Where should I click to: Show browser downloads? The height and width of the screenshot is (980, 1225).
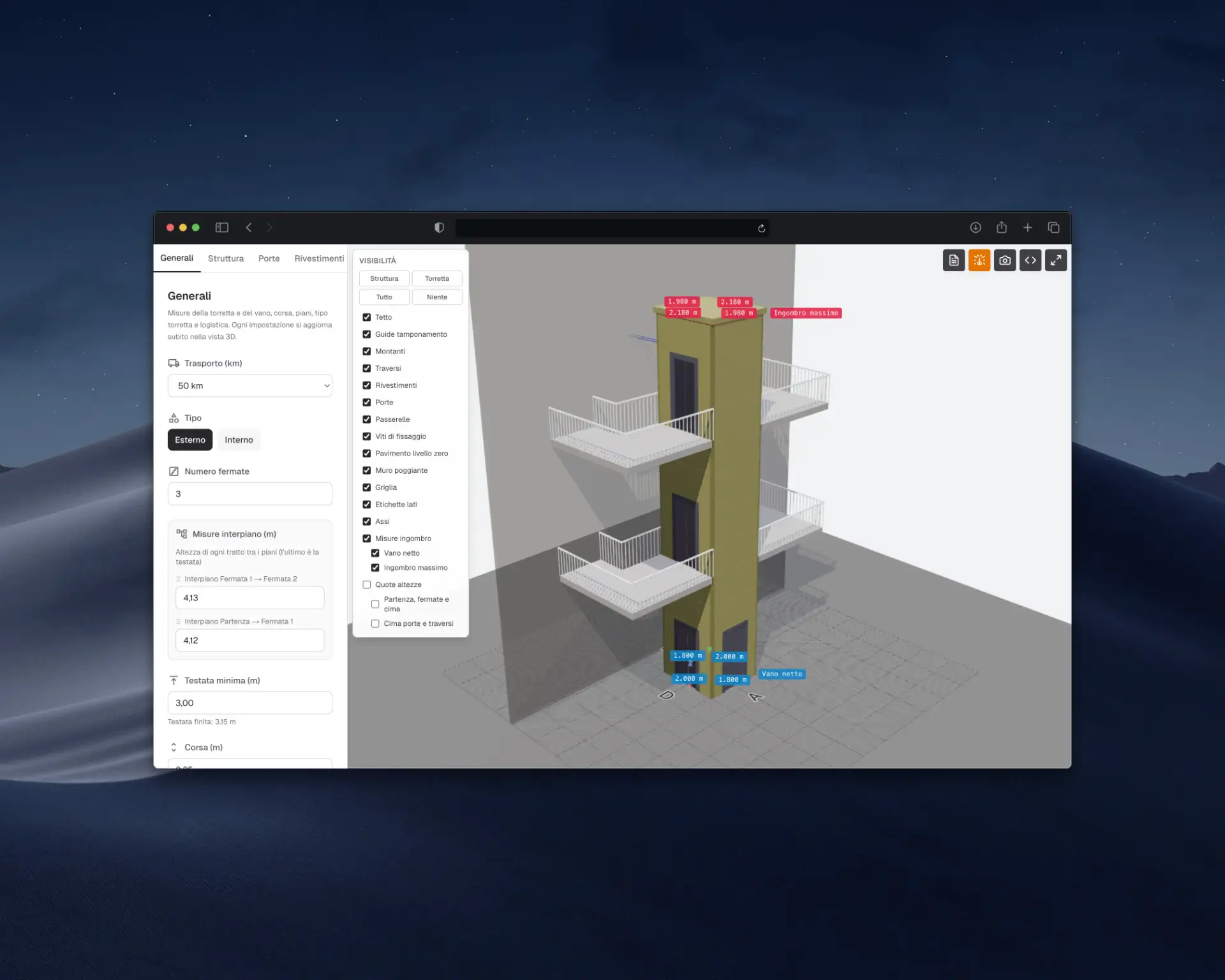[976, 228]
